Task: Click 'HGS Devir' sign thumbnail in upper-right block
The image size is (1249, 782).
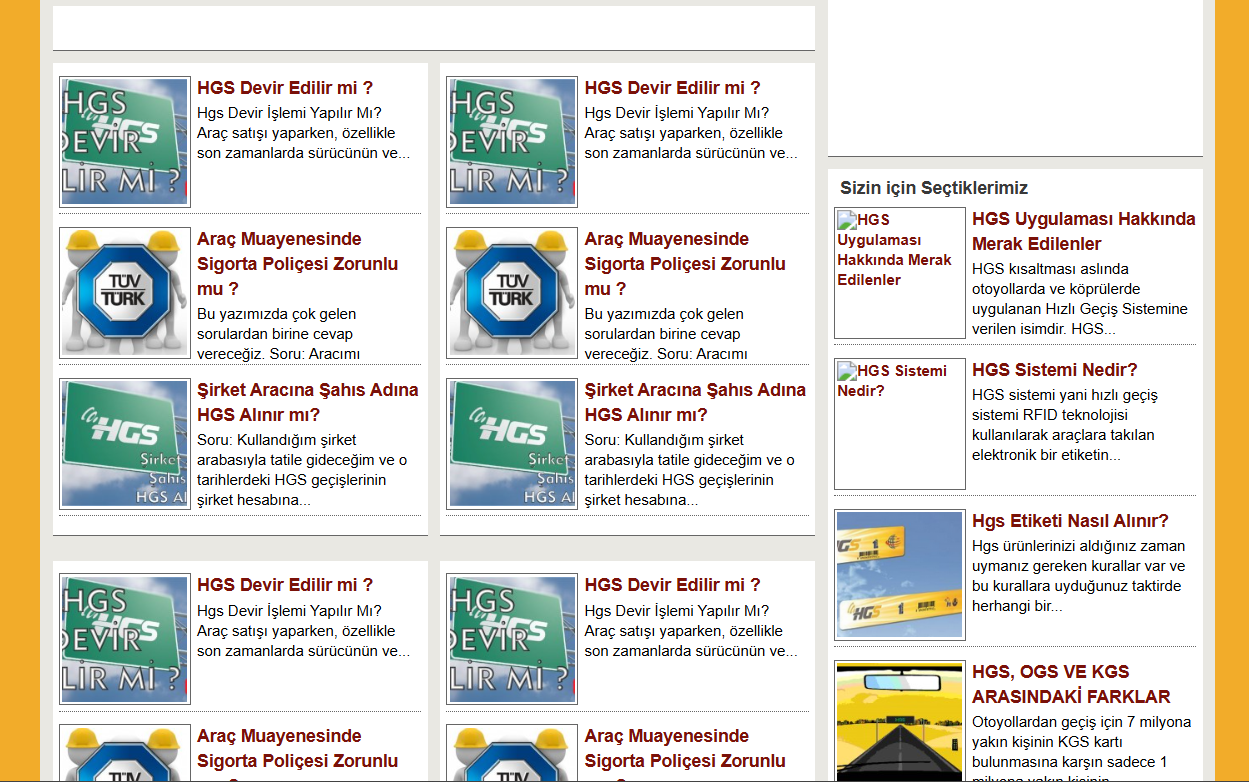Action: (x=512, y=142)
